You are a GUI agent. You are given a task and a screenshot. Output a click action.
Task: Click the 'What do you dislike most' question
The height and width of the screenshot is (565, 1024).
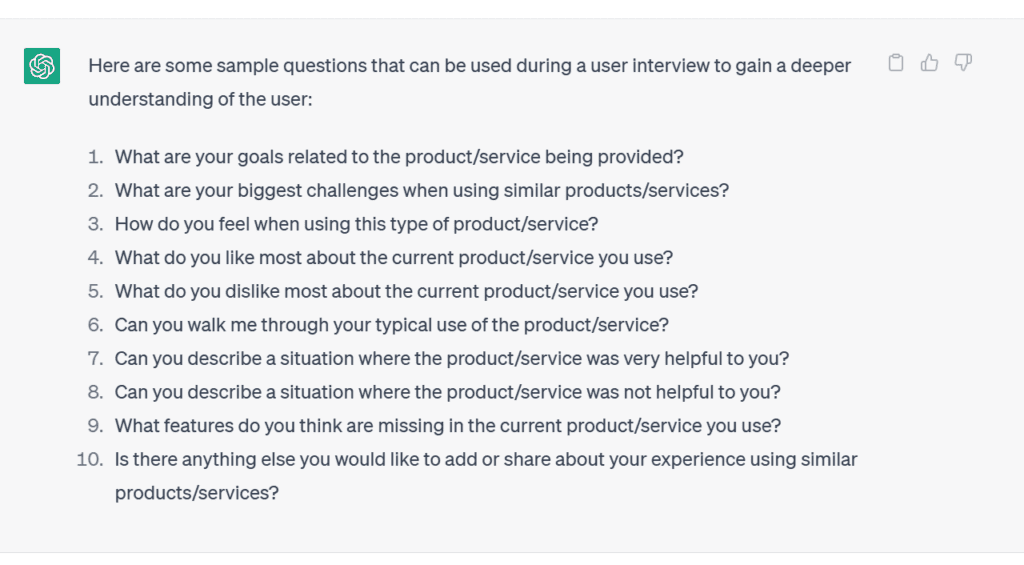click(x=406, y=291)
